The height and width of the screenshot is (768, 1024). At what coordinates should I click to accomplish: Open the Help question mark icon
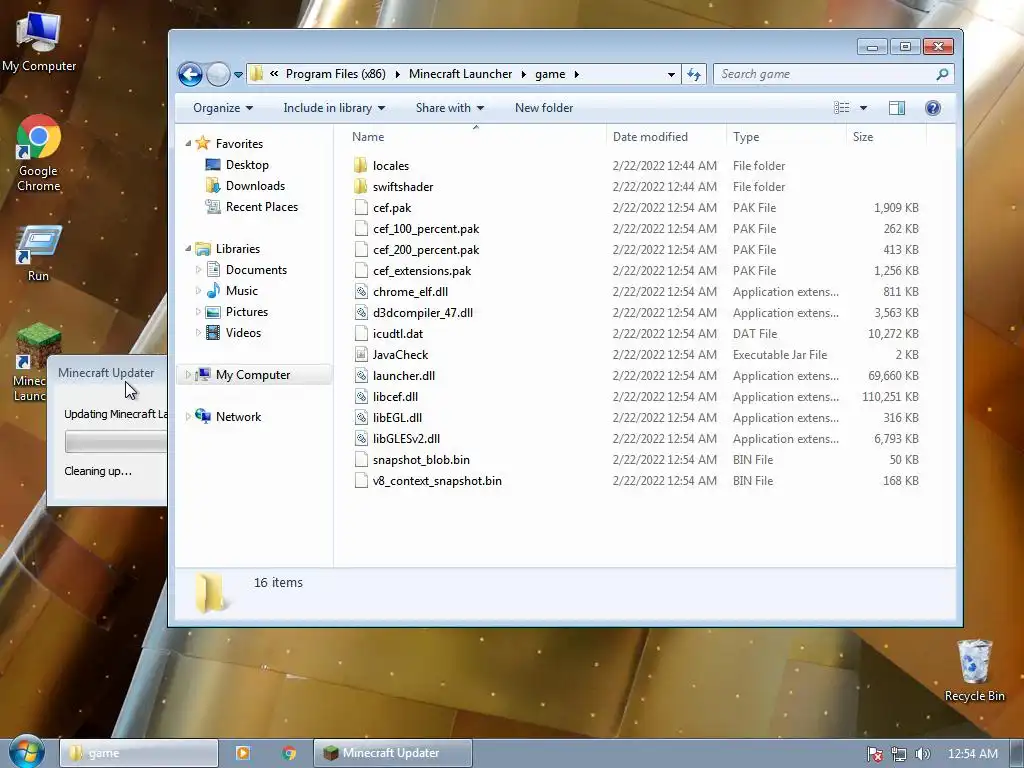click(933, 108)
